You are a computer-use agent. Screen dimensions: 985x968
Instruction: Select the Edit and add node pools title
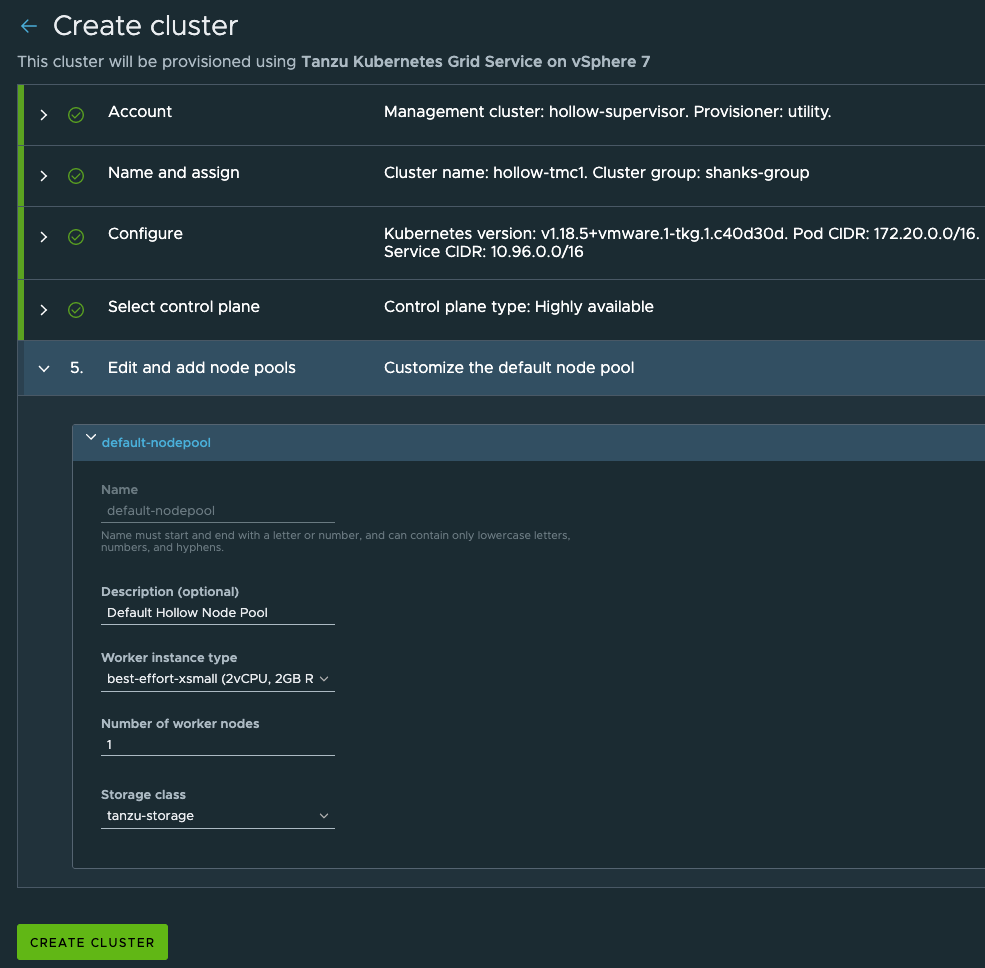[201, 368]
